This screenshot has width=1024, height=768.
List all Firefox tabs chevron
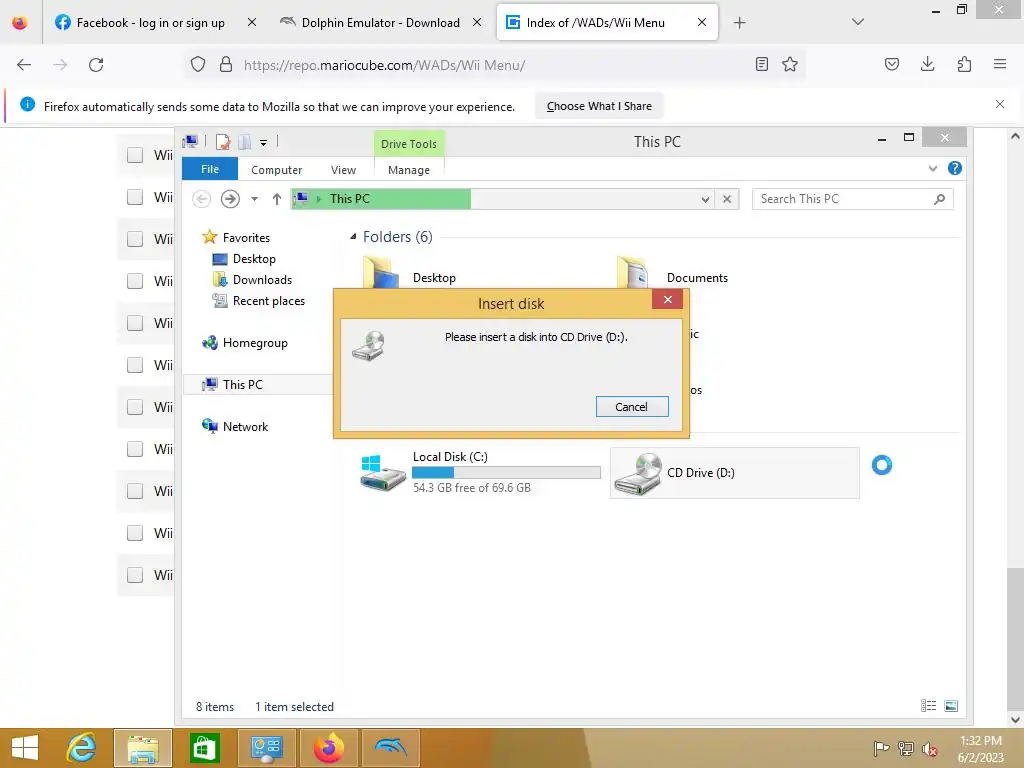[858, 22]
